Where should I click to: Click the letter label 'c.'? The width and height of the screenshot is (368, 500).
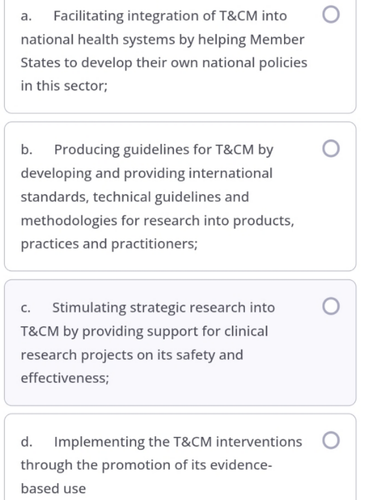click(26, 308)
